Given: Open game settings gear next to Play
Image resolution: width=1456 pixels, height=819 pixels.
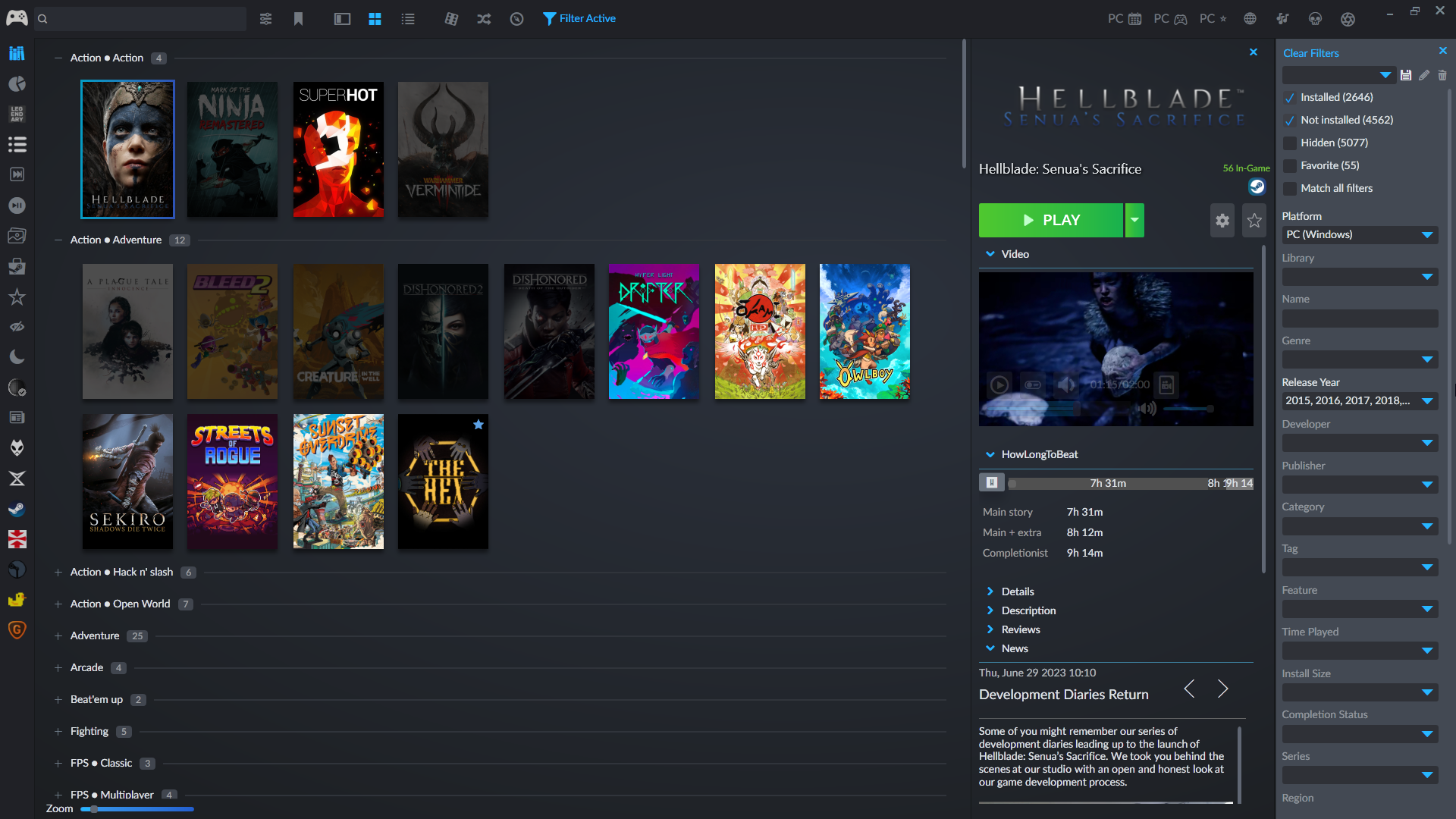Looking at the screenshot, I should tap(1222, 221).
